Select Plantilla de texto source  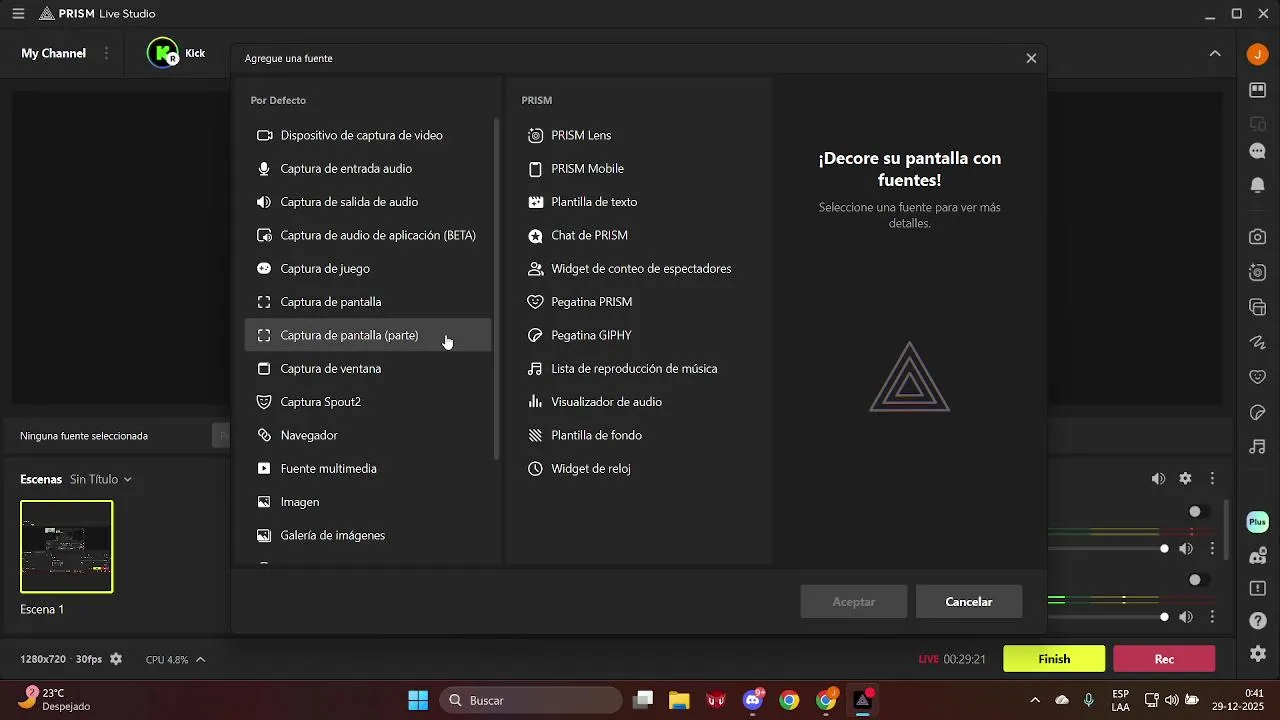tap(638, 202)
